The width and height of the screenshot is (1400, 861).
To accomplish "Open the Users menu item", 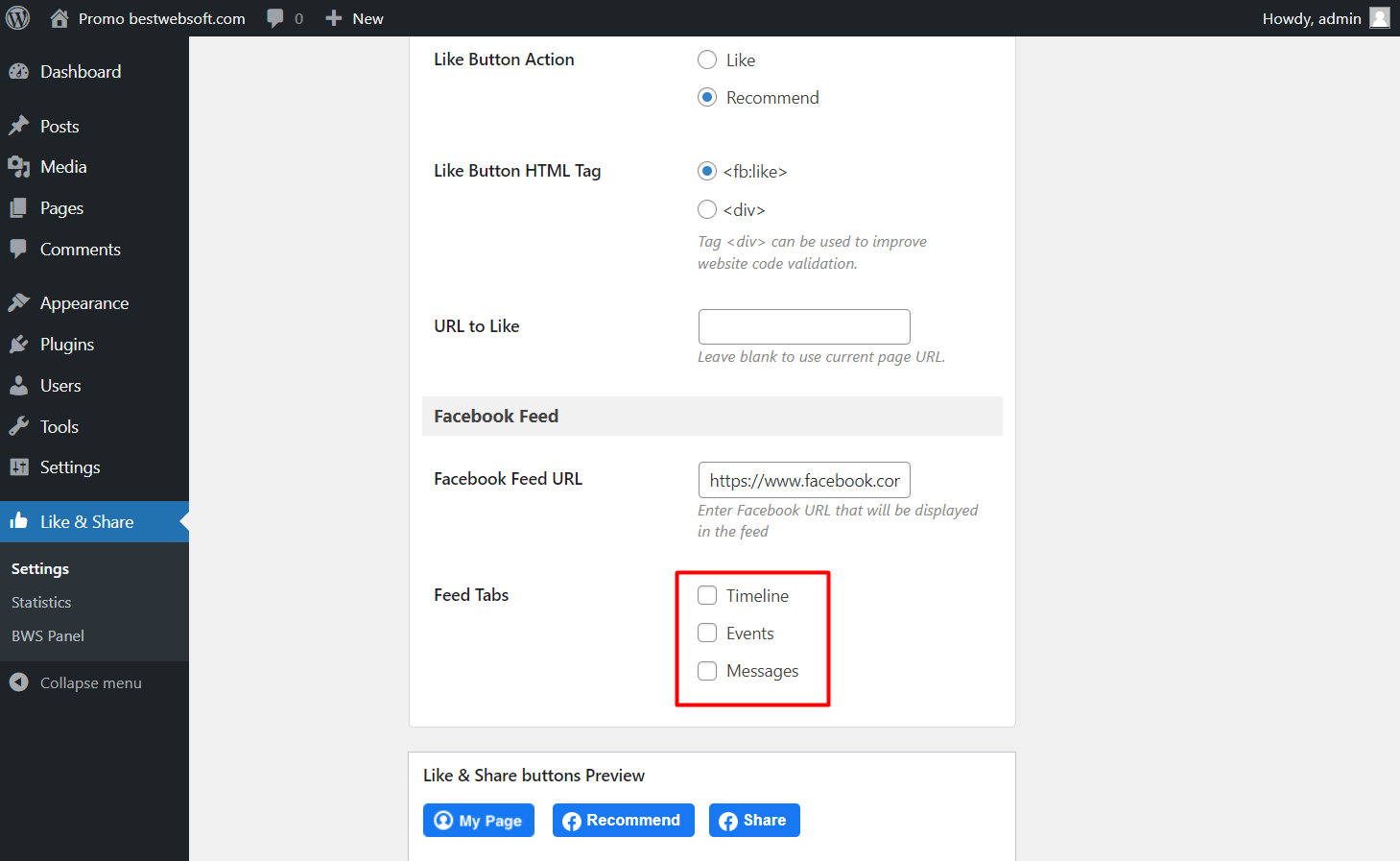I will [x=94, y=386].
